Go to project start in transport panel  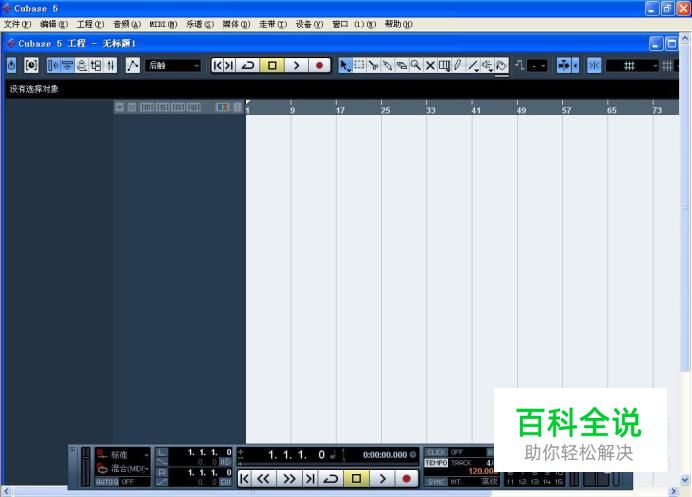click(x=244, y=478)
